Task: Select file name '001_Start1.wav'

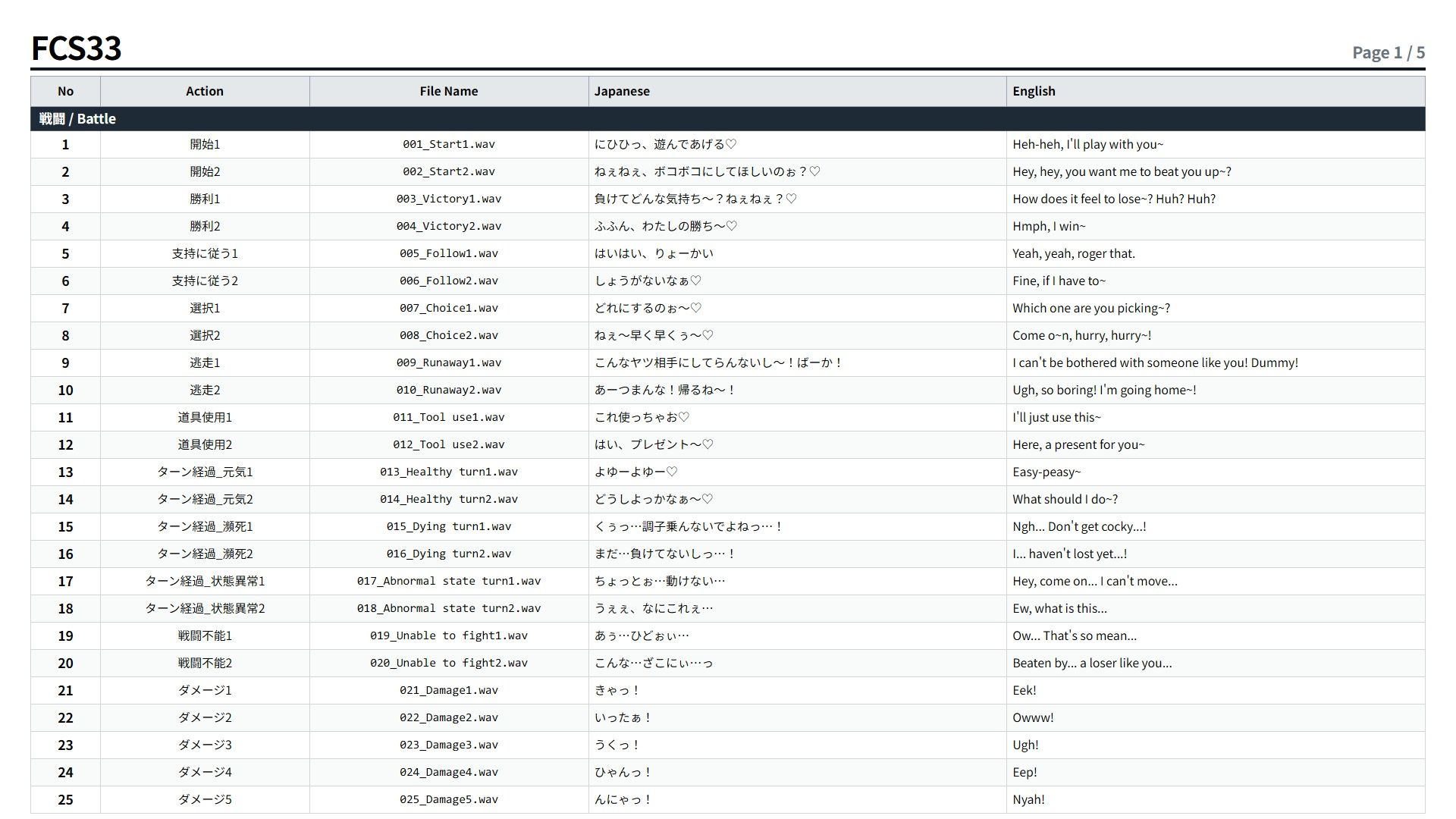Action: tap(448, 144)
